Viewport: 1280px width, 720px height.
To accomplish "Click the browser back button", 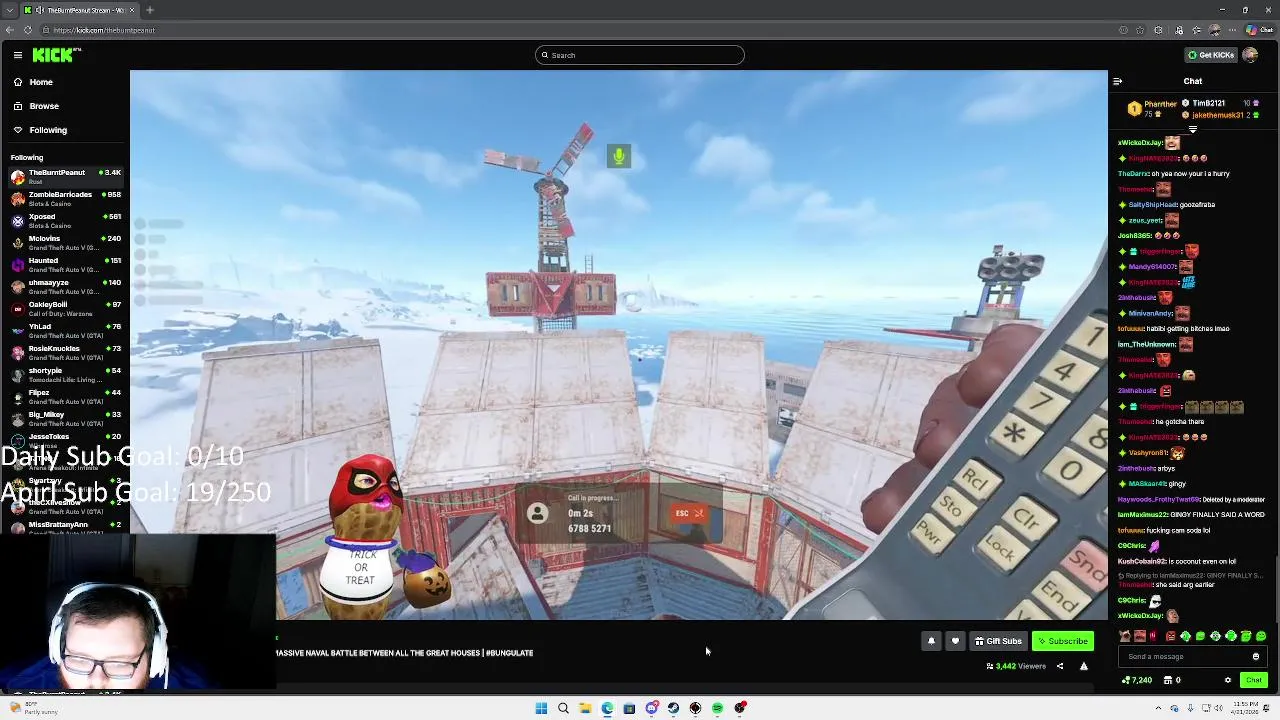I will point(10,30).
